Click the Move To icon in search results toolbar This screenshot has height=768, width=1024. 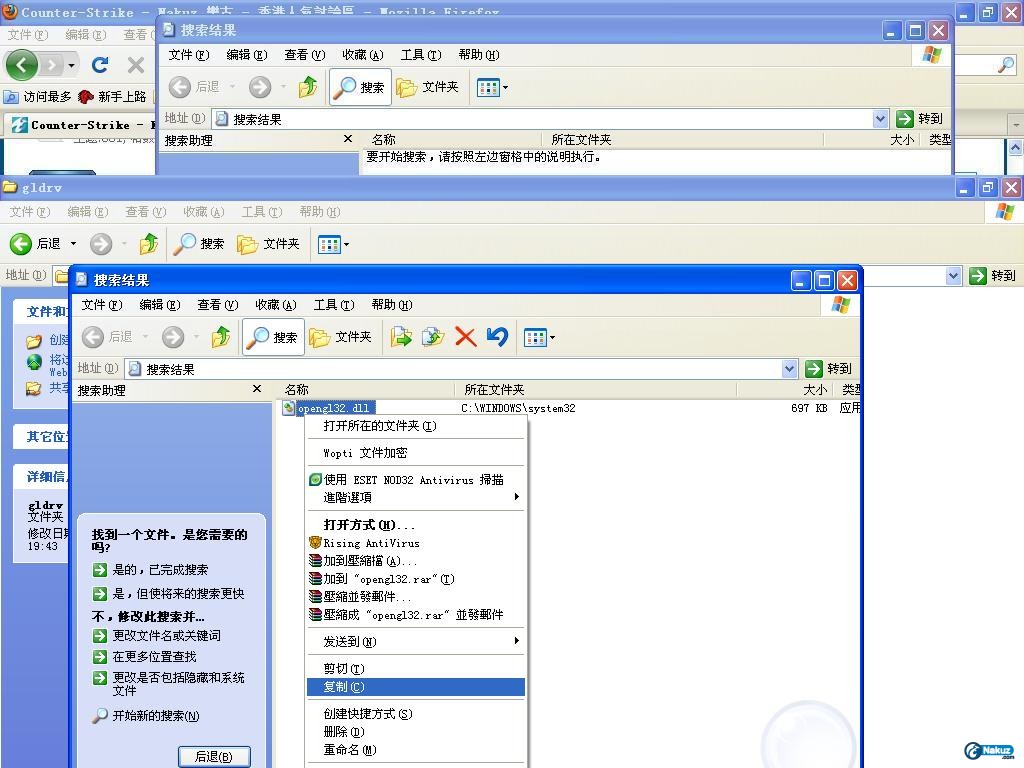tap(401, 337)
